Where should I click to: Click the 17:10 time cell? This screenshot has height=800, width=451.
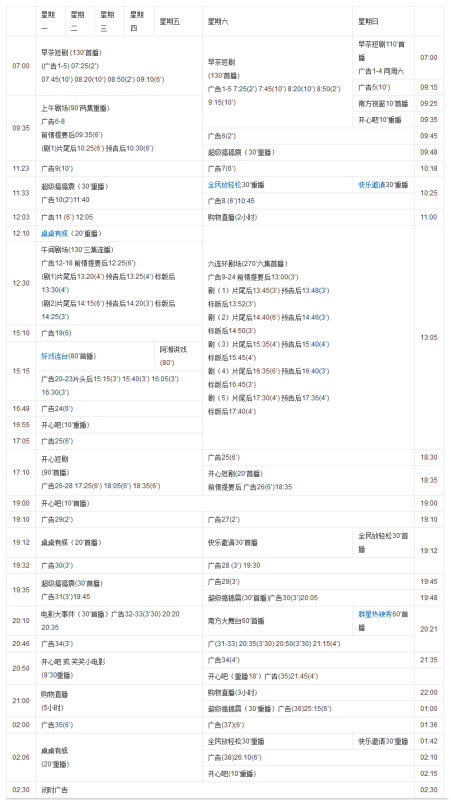[x=21, y=472]
